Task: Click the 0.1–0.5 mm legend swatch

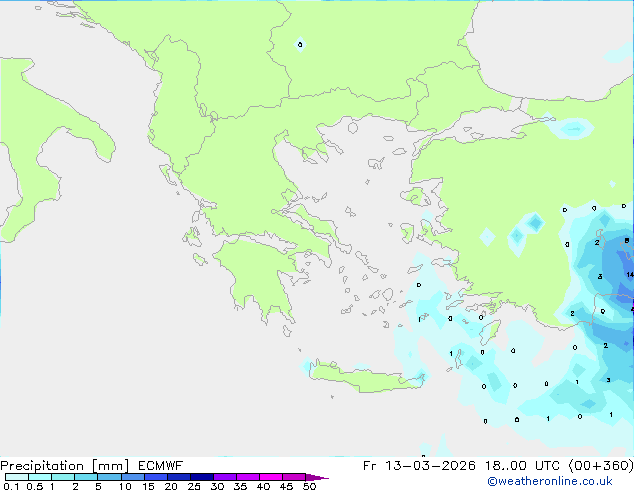Action: pyautogui.click(x=17, y=477)
